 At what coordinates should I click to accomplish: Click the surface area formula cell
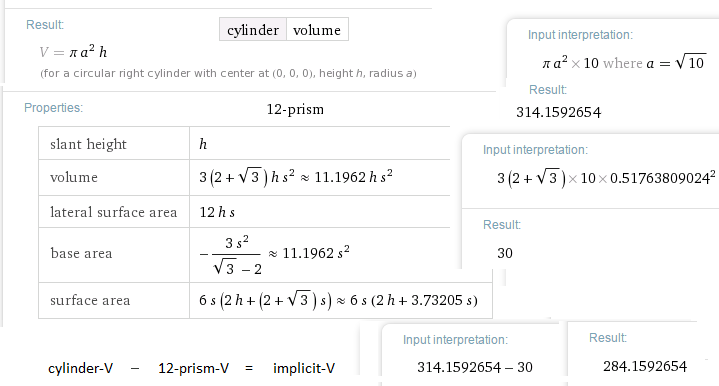coord(341,300)
